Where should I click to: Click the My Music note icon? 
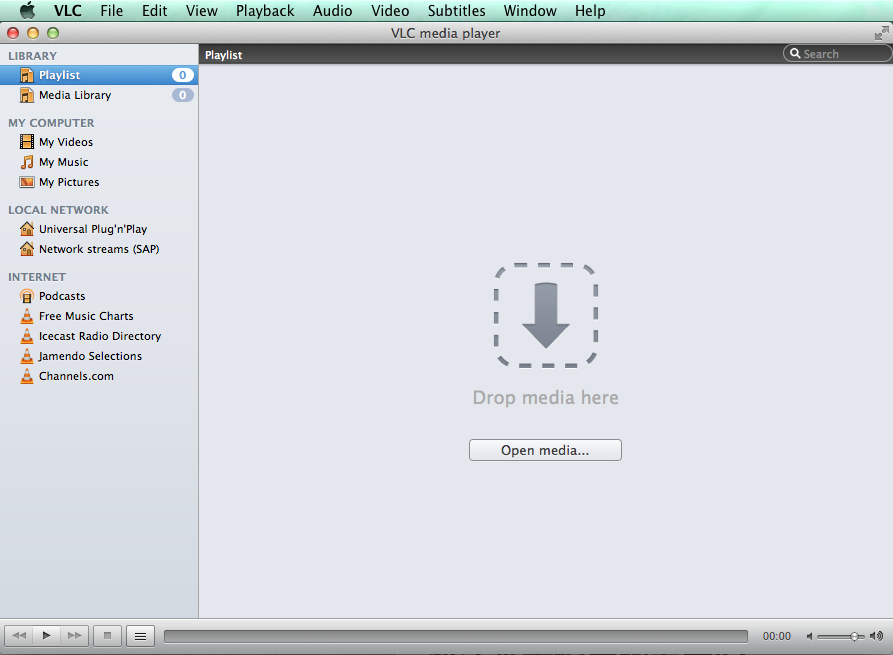tap(27, 162)
